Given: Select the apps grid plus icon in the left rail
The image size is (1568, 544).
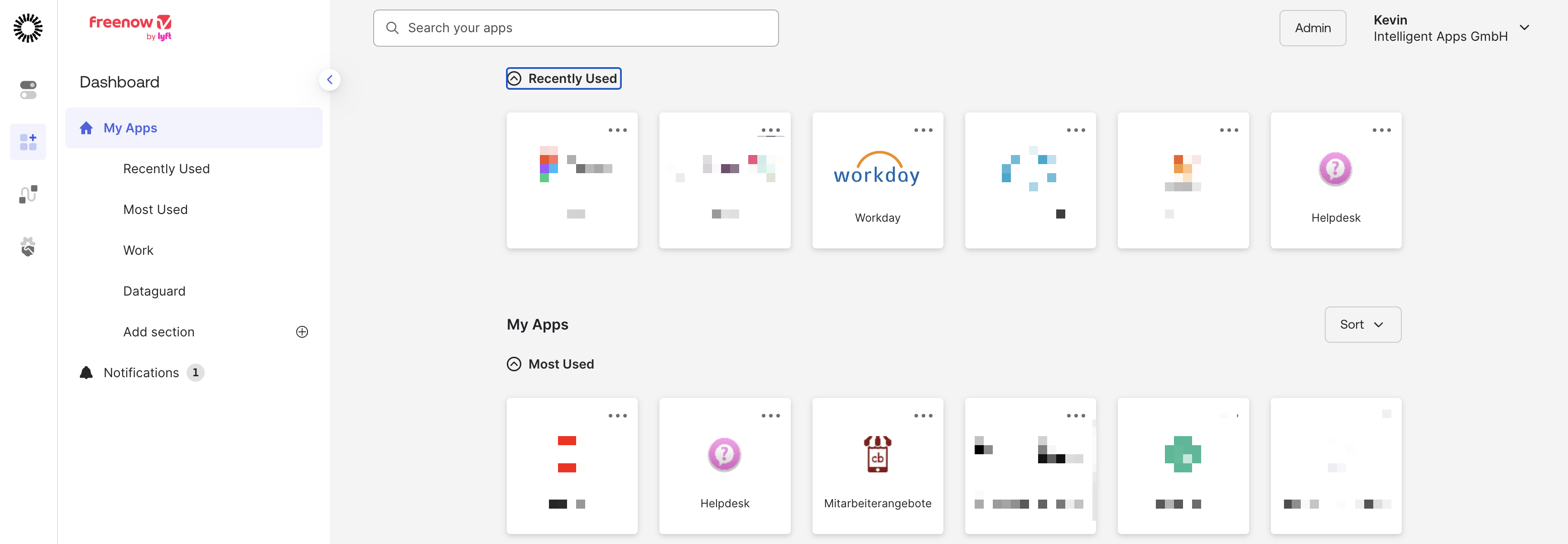Looking at the screenshot, I should point(28,142).
